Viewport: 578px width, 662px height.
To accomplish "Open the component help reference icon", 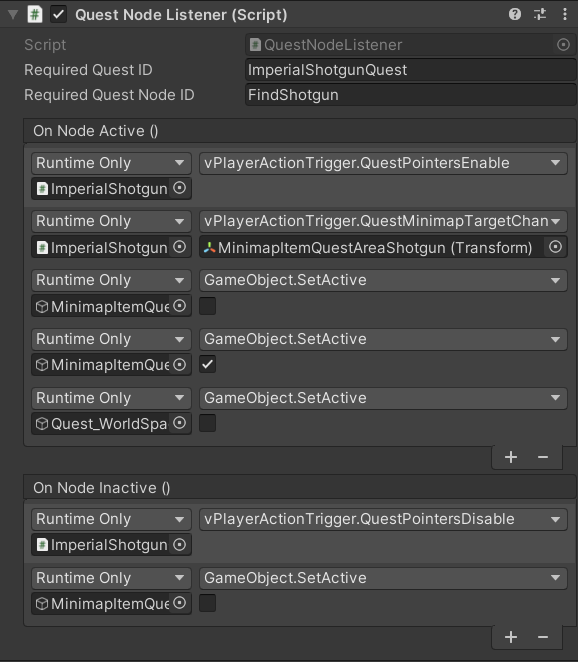I will (x=515, y=14).
